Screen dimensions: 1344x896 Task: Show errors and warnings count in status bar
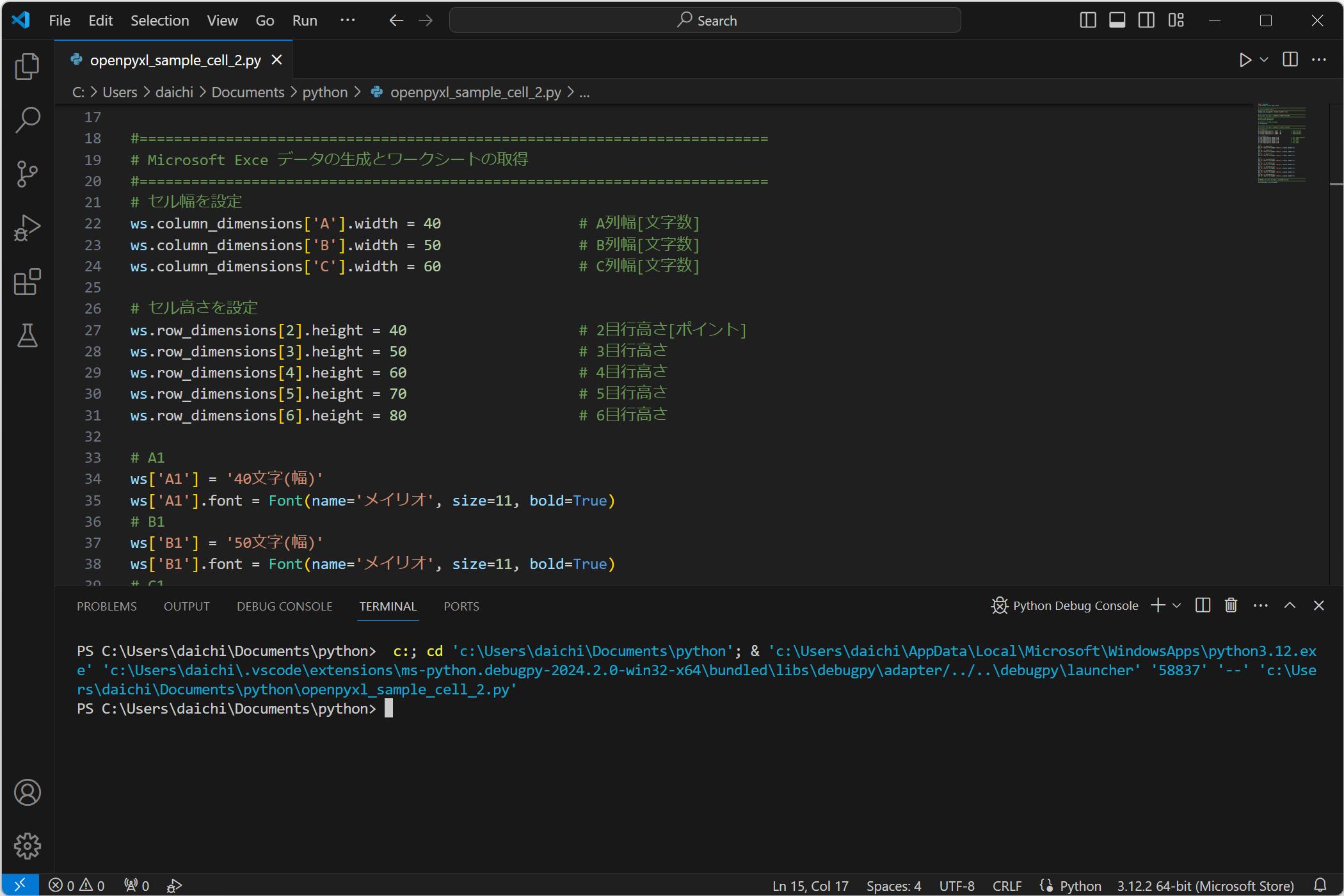pyautogui.click(x=77, y=885)
